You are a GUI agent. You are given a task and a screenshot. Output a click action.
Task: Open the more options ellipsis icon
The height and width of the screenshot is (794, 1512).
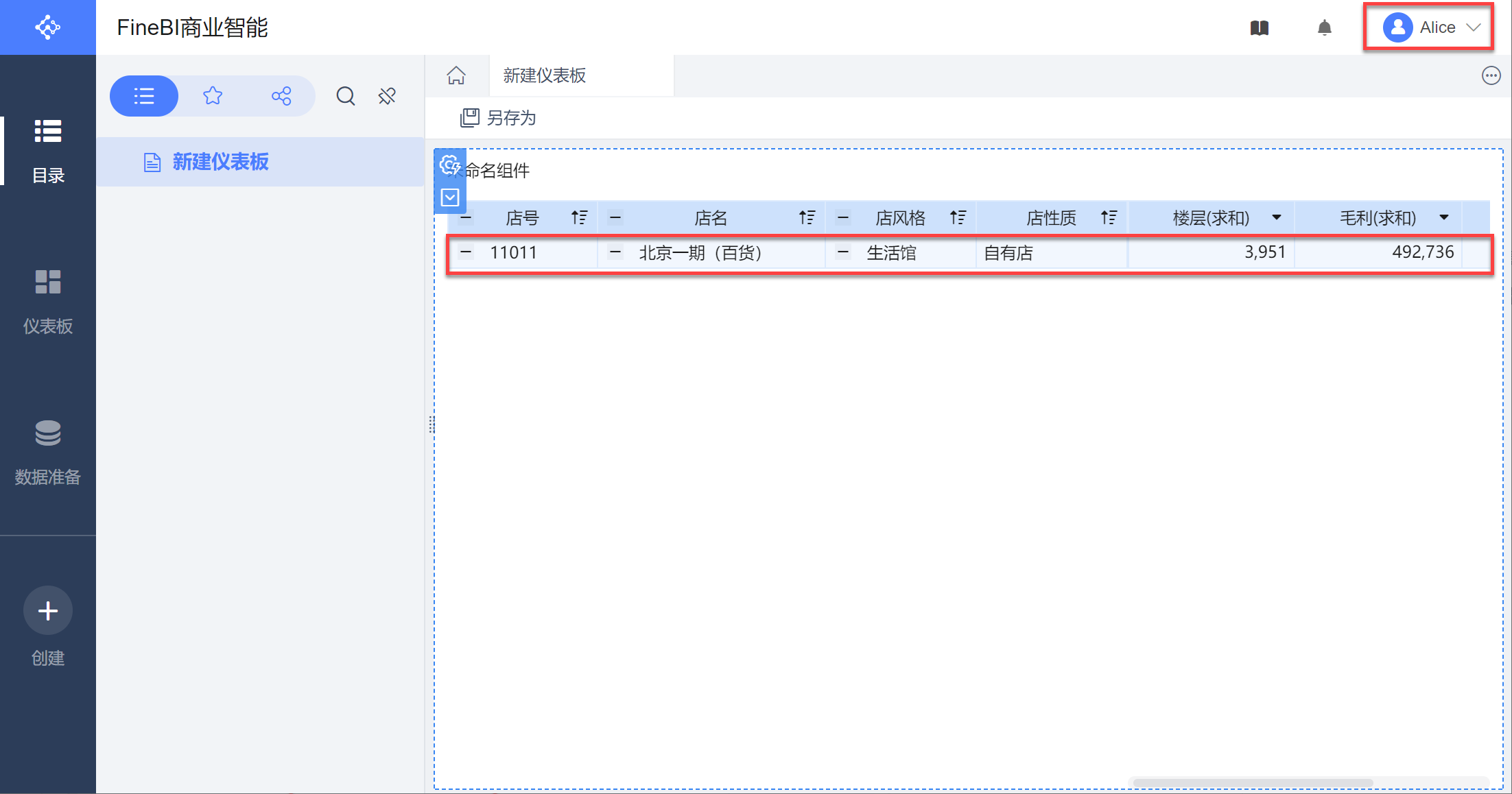point(1491,75)
